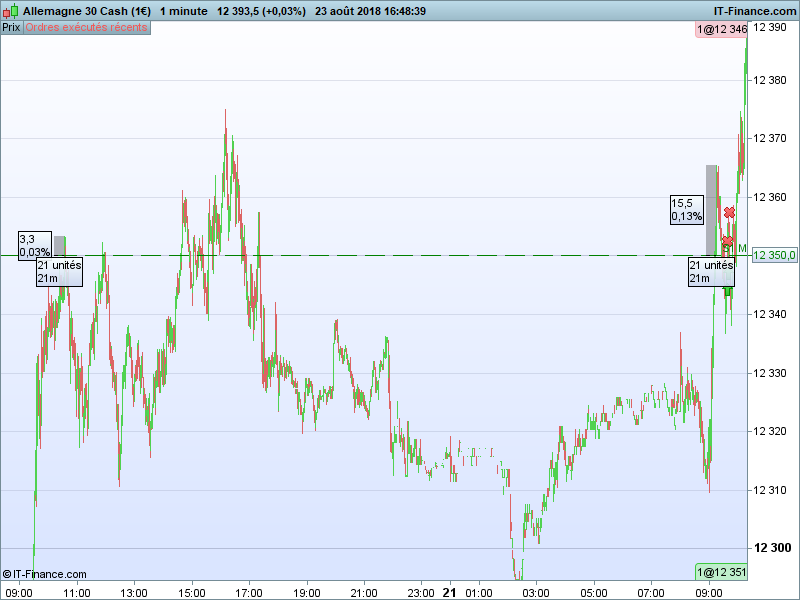Click the 21:00 time axis label

point(364,593)
